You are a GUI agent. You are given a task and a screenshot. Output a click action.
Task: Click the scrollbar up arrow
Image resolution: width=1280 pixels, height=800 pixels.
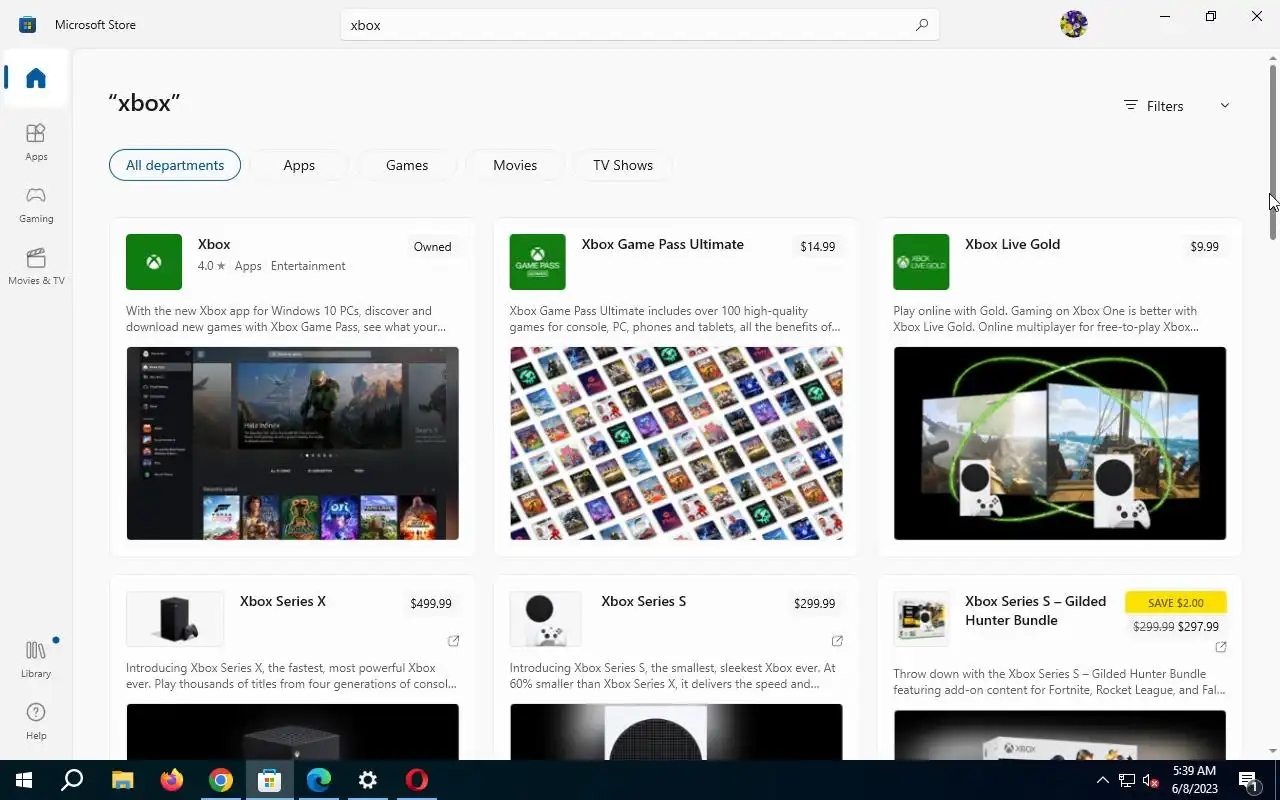[x=1273, y=57]
